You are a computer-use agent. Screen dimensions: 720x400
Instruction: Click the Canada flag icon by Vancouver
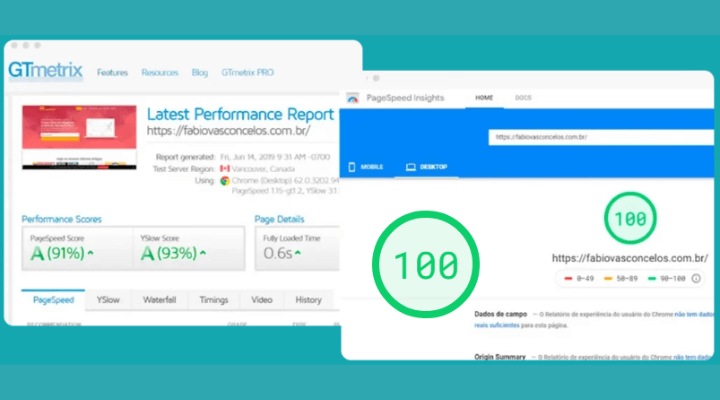(x=225, y=169)
